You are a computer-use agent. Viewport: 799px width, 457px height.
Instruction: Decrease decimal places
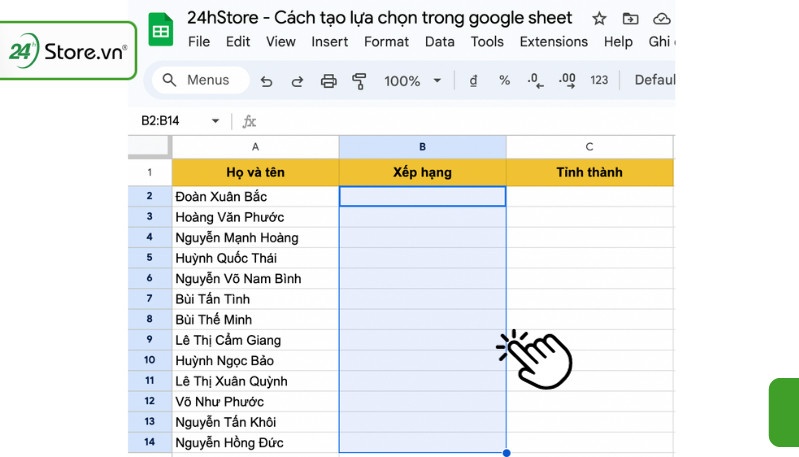(x=535, y=80)
